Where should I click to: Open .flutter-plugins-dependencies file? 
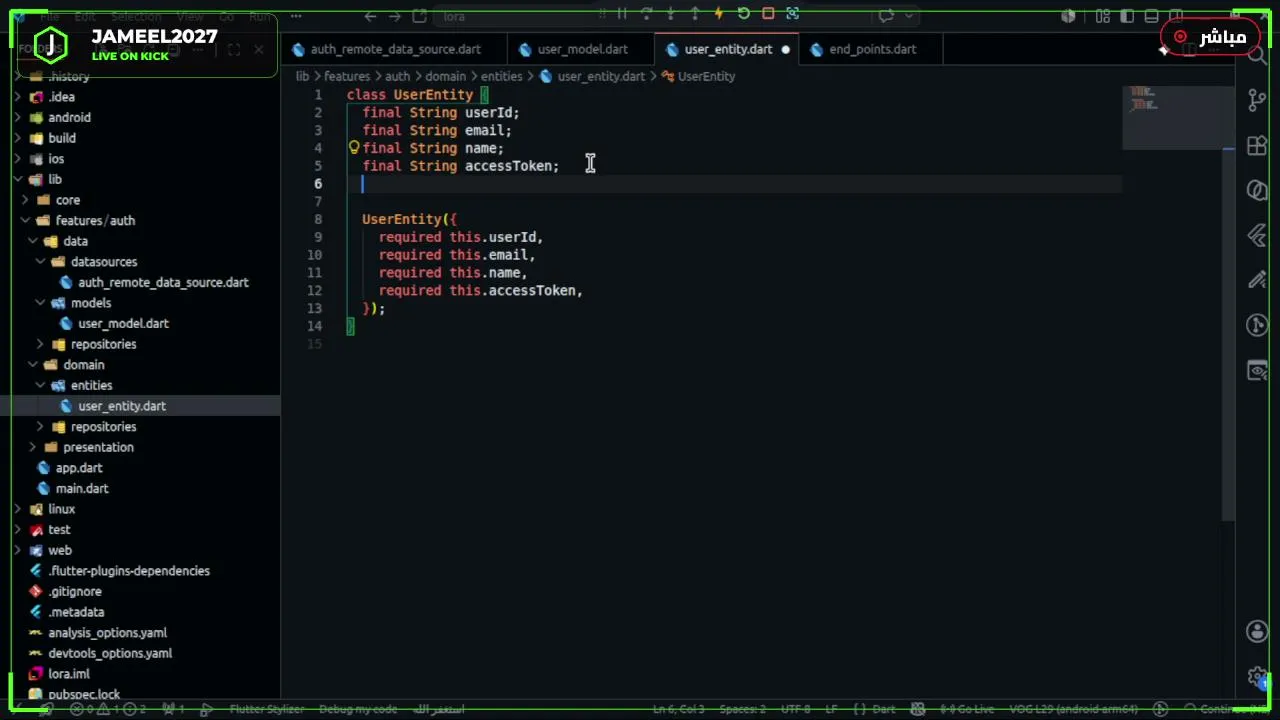click(x=129, y=571)
